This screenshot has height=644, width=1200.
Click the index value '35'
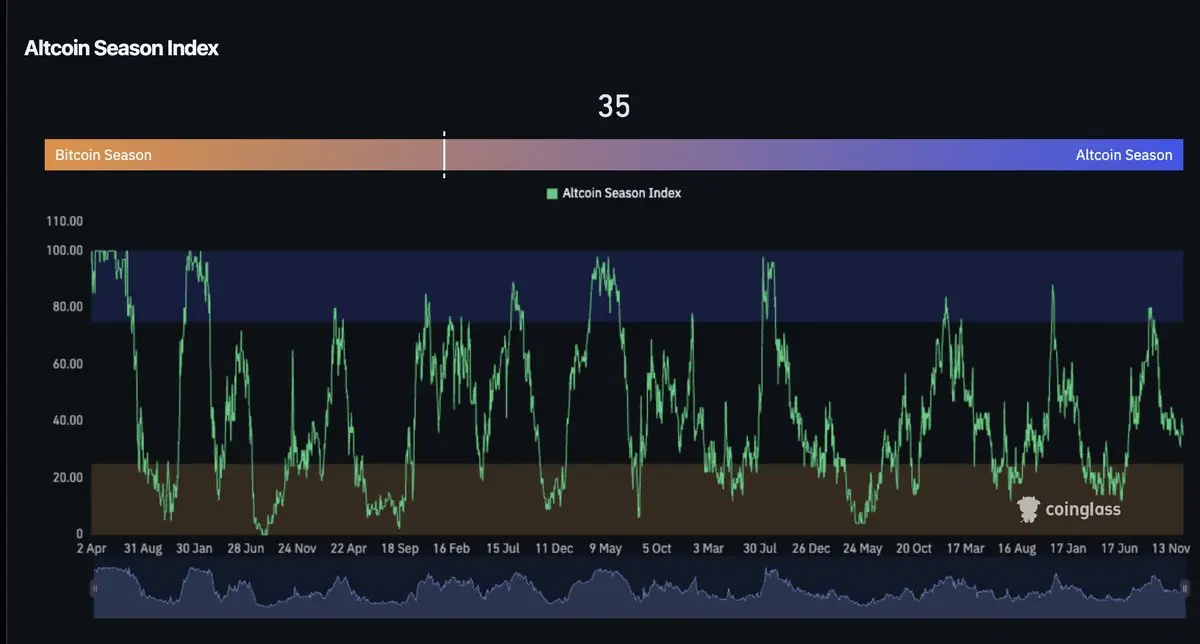(614, 106)
